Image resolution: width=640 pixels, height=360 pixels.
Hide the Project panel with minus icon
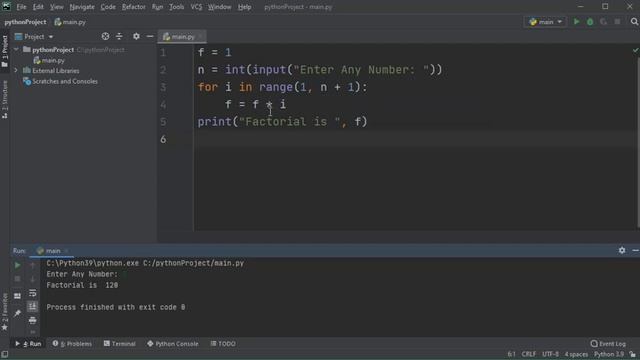(x=150, y=36)
